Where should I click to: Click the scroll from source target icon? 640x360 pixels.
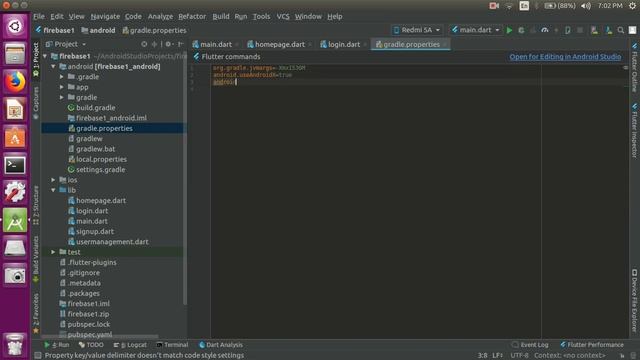coord(144,44)
